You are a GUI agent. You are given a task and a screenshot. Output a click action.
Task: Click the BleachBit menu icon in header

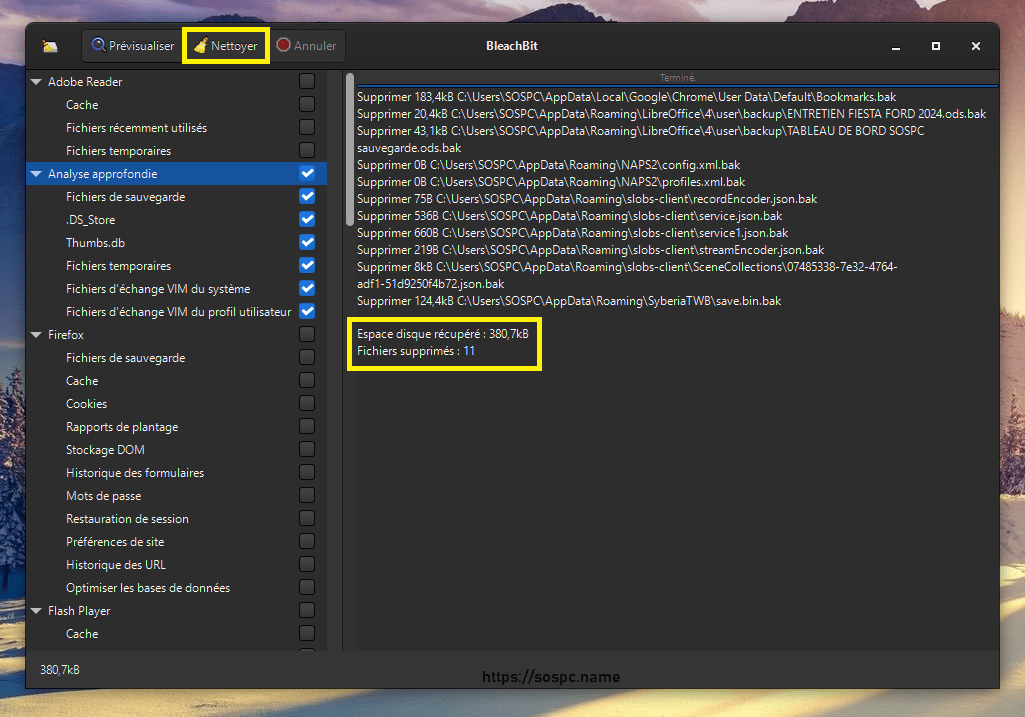coord(50,46)
